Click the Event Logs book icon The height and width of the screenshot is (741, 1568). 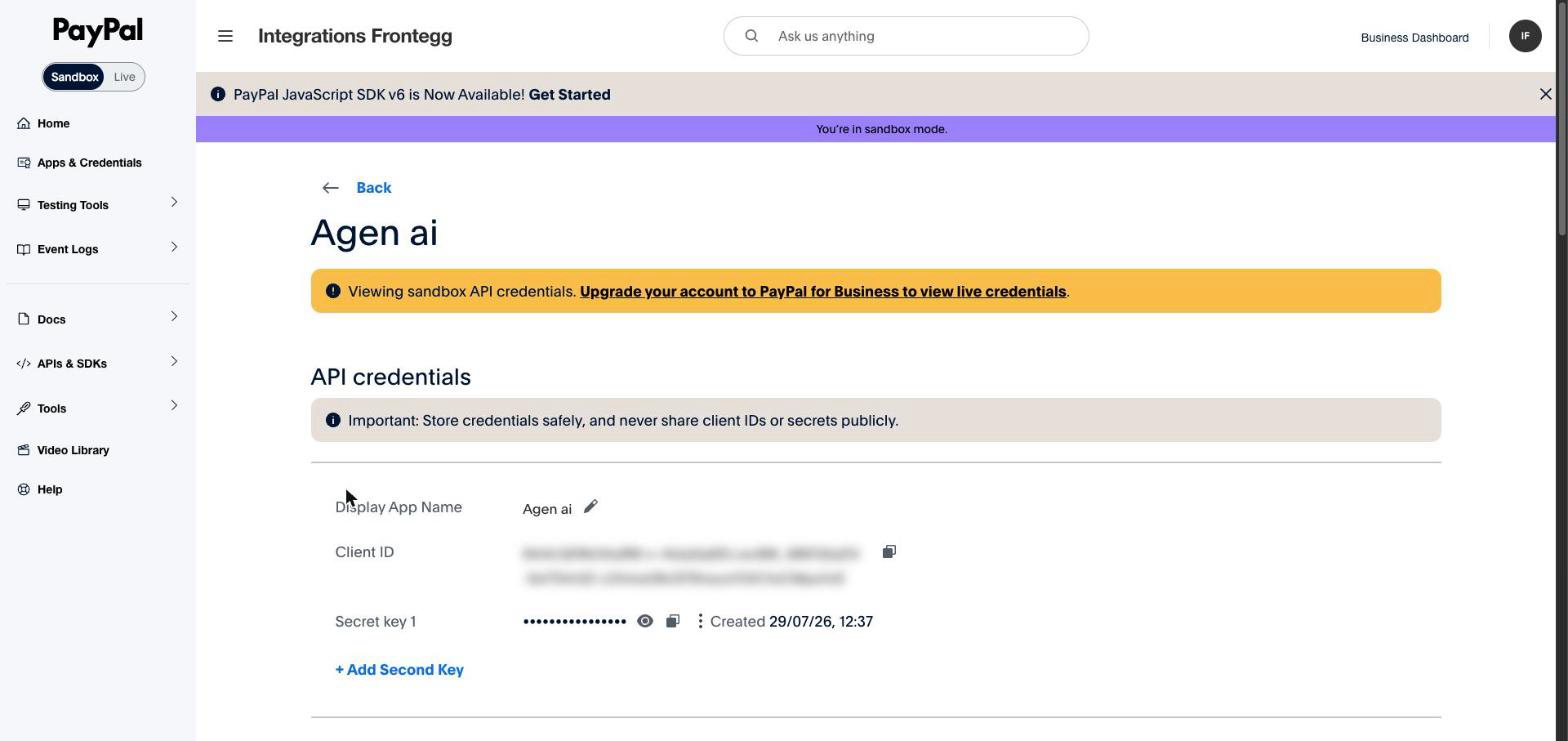(24, 249)
